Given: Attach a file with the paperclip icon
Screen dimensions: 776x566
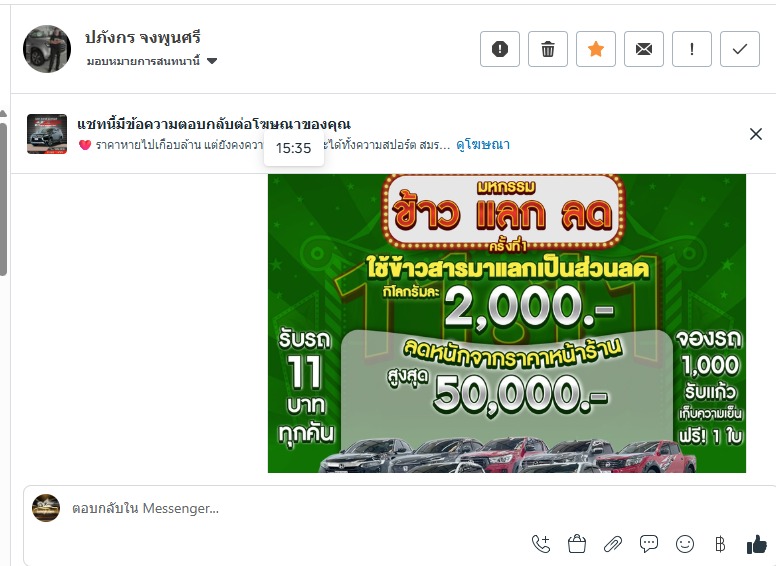Looking at the screenshot, I should tap(613, 544).
